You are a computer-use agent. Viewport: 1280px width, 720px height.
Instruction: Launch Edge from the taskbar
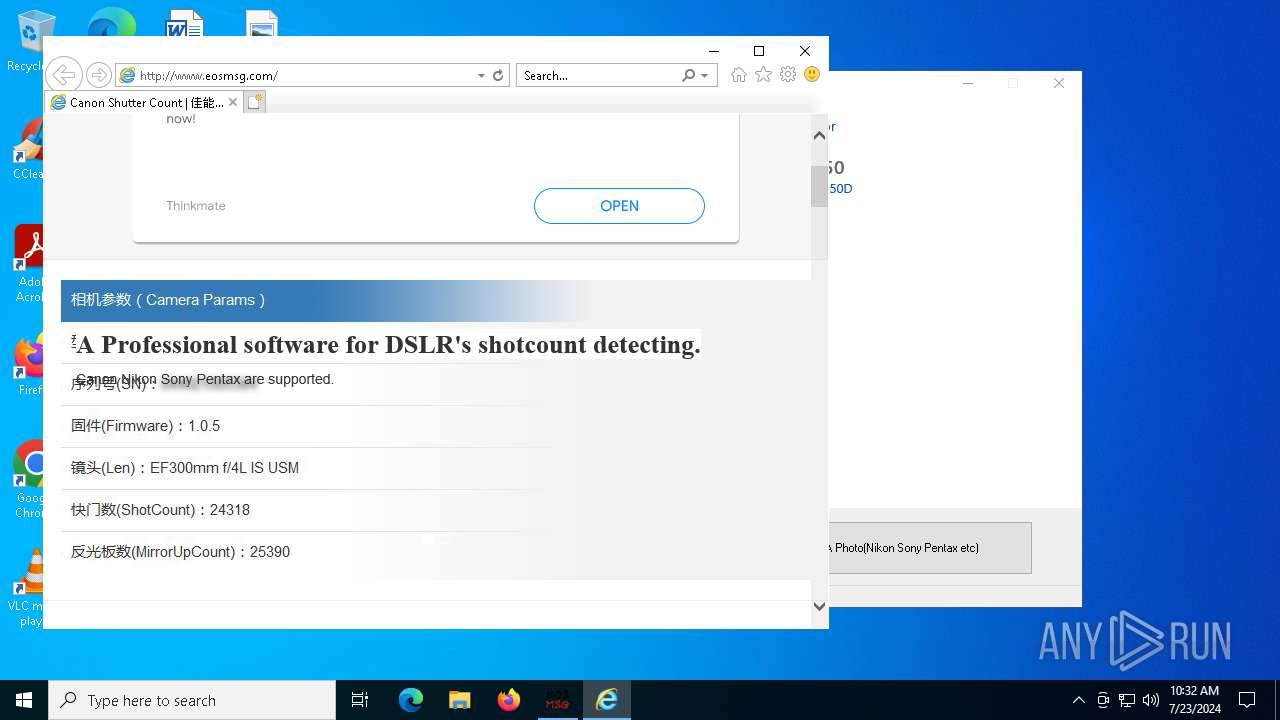point(411,700)
